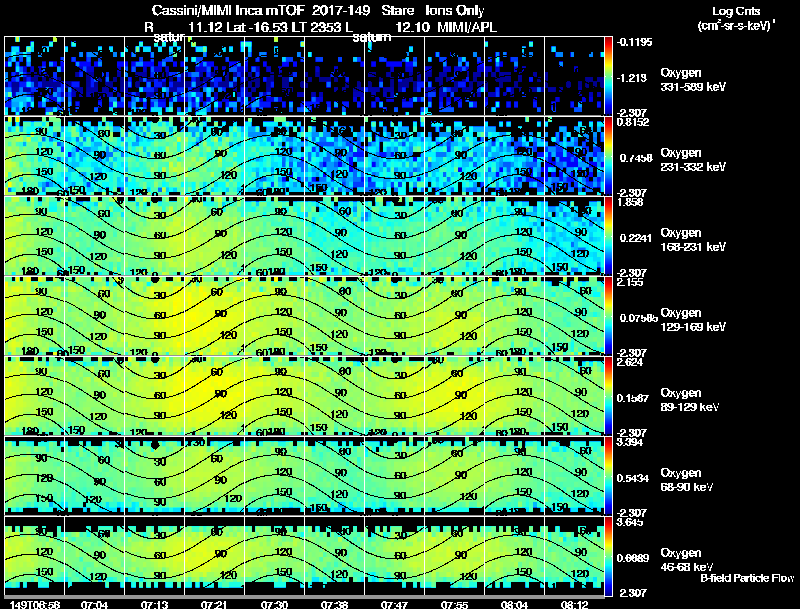Image resolution: width=800 pixels, height=609 pixels.
Task: Click the black Saturn dot in the 129-169 keV panel at 07:13
Action: 155,280
